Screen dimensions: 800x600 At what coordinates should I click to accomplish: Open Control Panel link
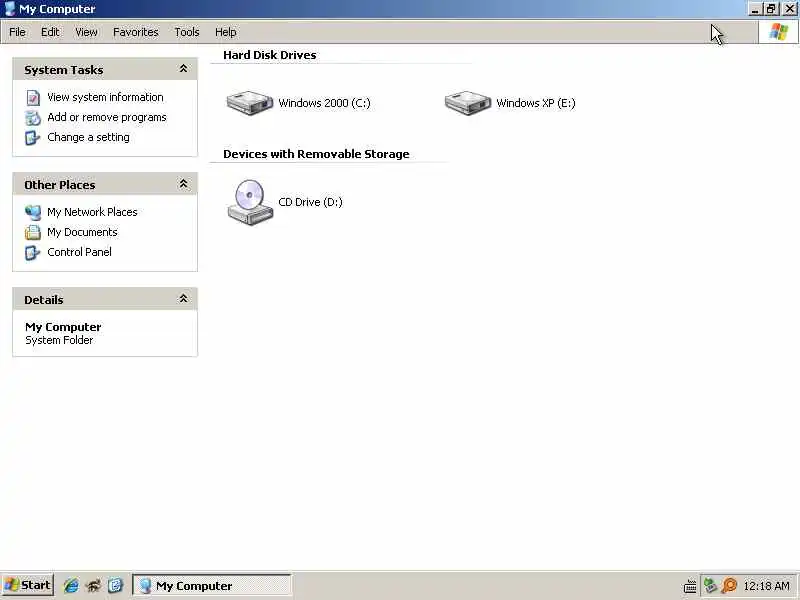(79, 252)
